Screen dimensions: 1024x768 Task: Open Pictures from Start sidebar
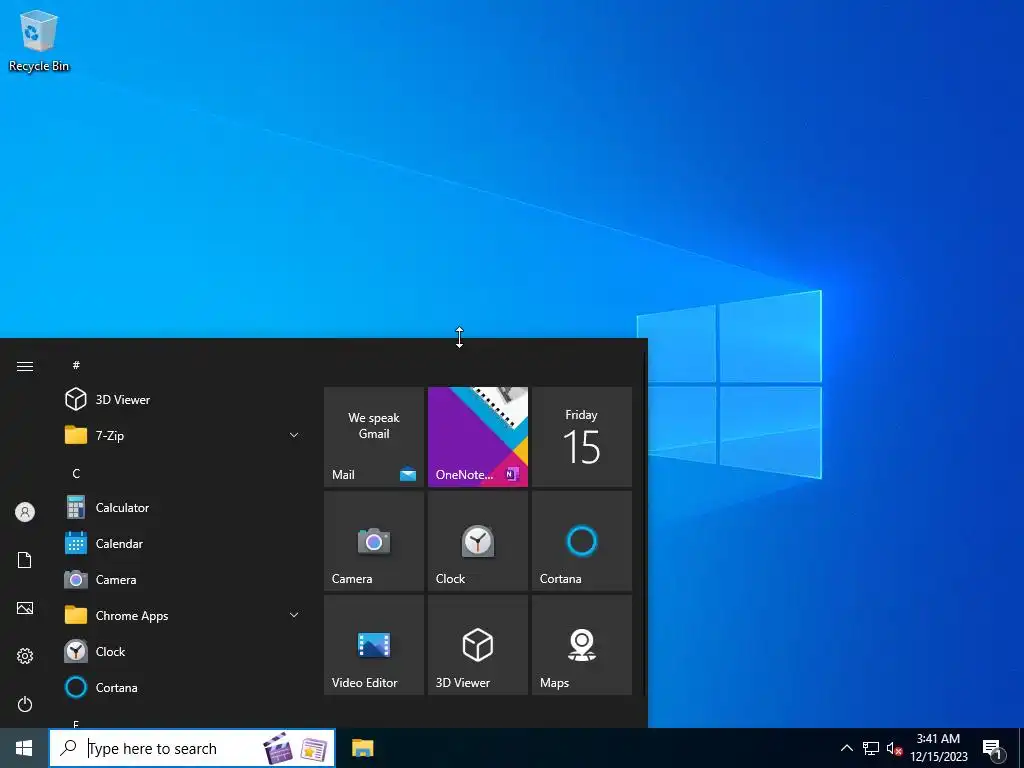tap(25, 608)
